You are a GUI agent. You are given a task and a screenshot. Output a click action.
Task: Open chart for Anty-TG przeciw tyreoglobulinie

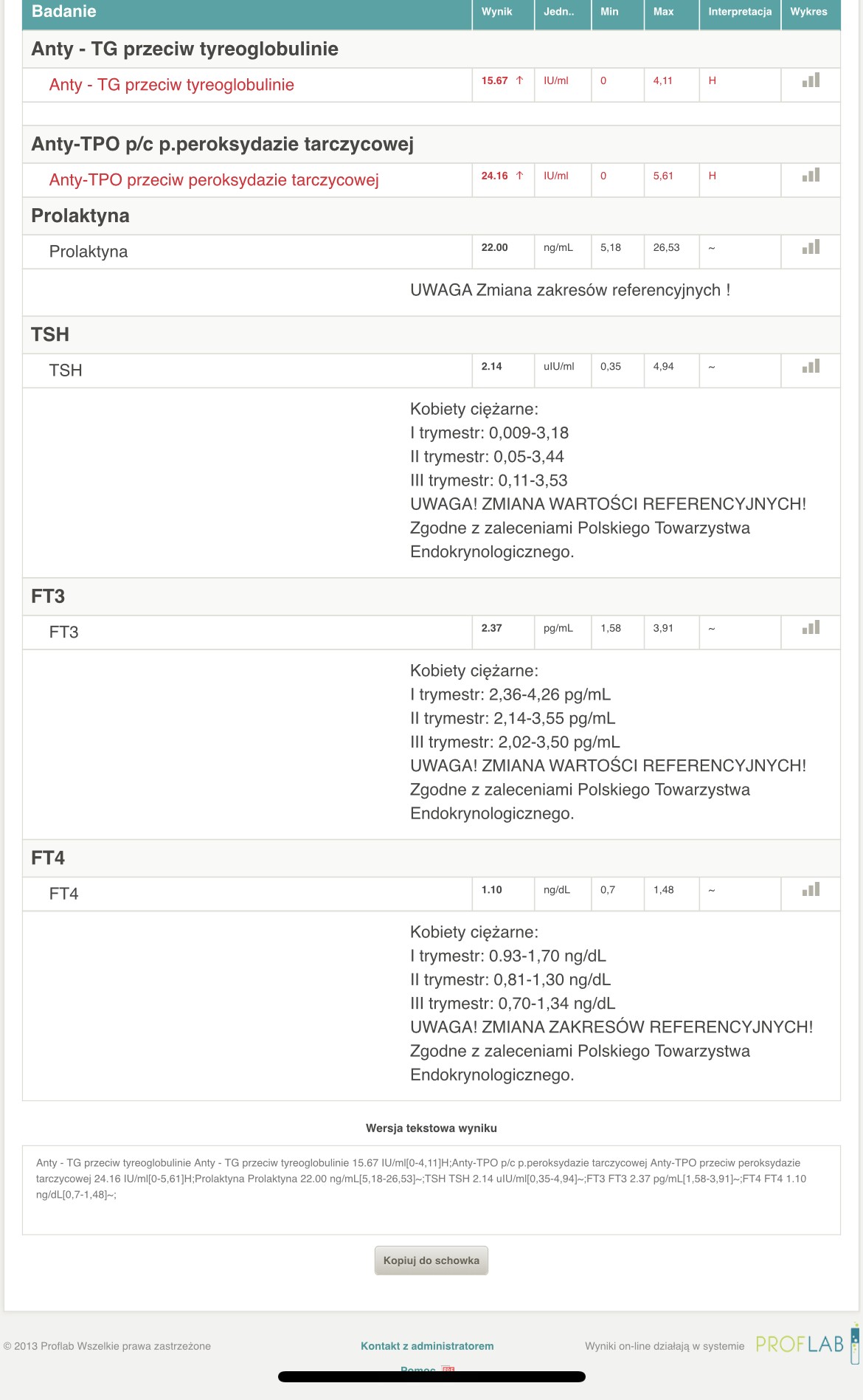[811, 80]
